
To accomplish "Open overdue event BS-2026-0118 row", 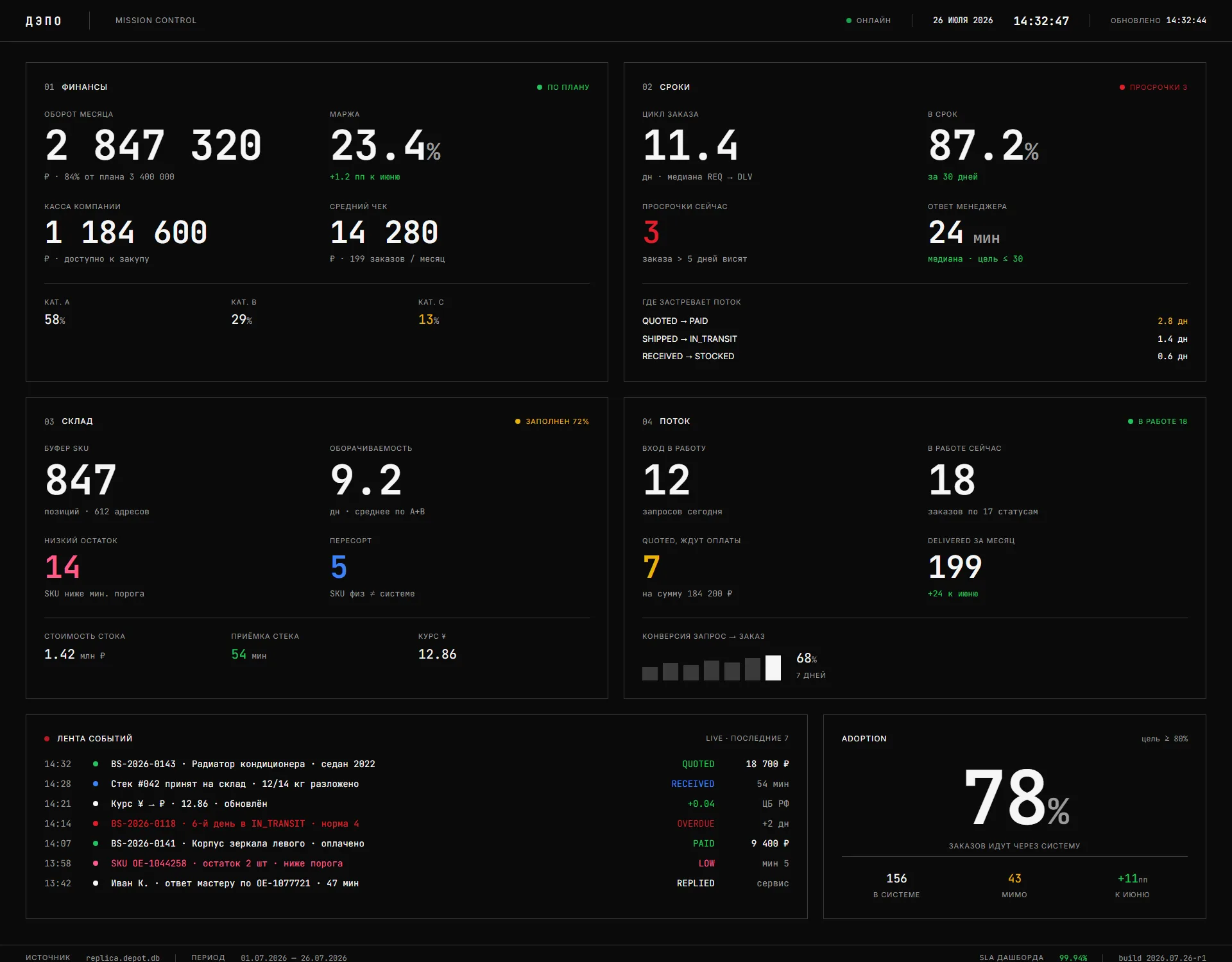I will pyautogui.click(x=416, y=823).
